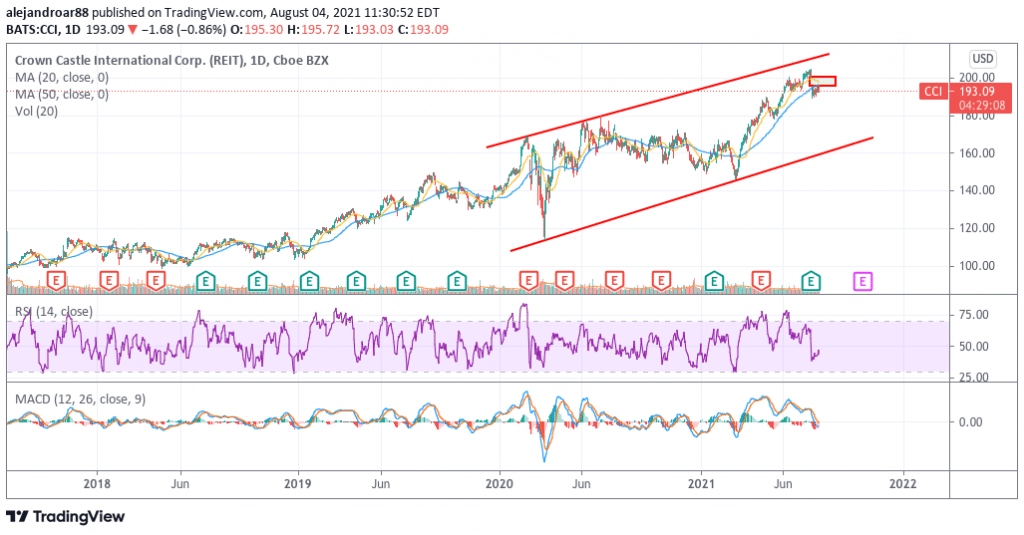The image size is (1024, 535).
Task: Select the Vol (20) indicator legend
Action: [37, 112]
